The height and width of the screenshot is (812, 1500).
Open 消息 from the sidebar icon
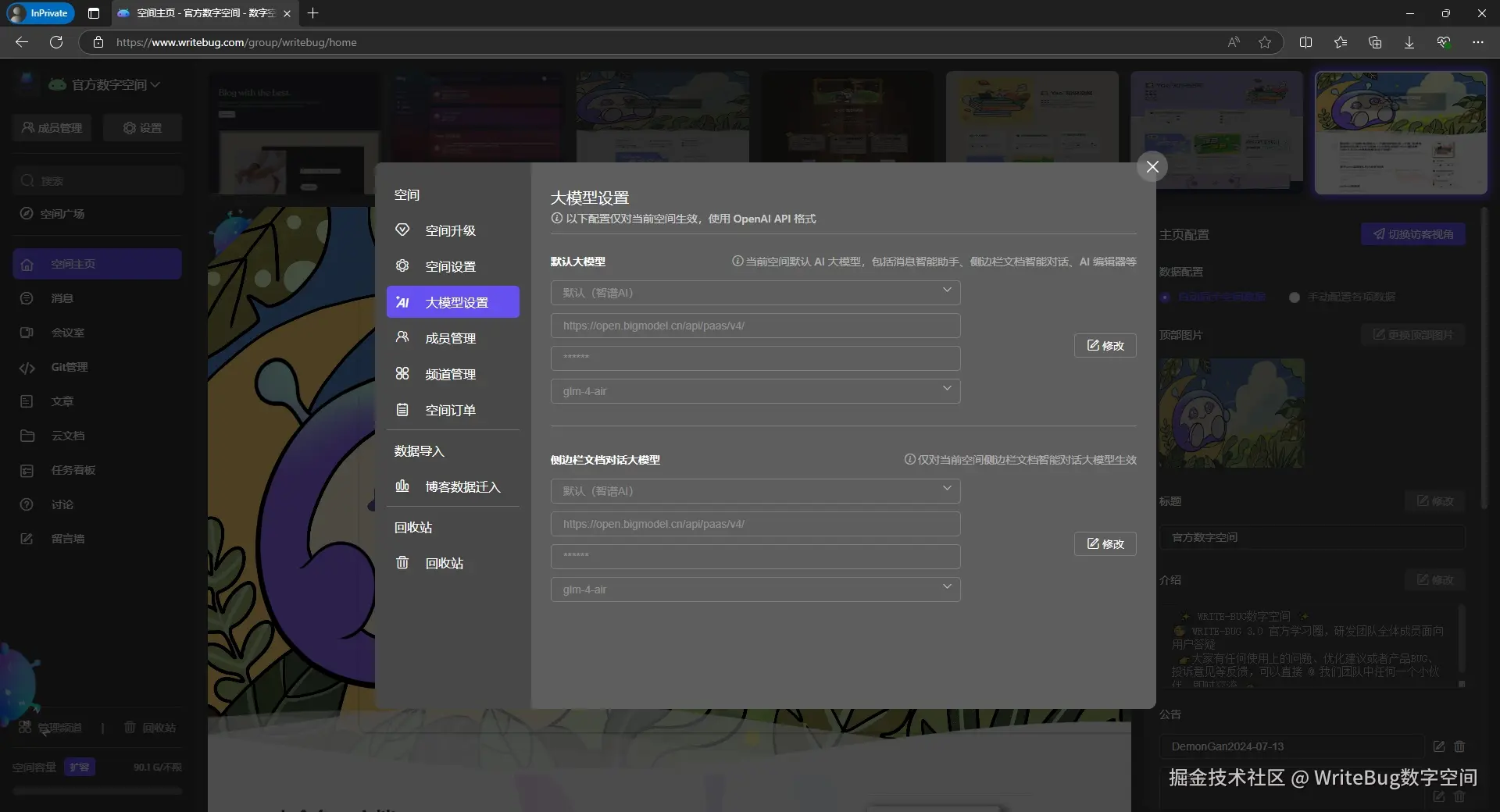click(x=27, y=298)
